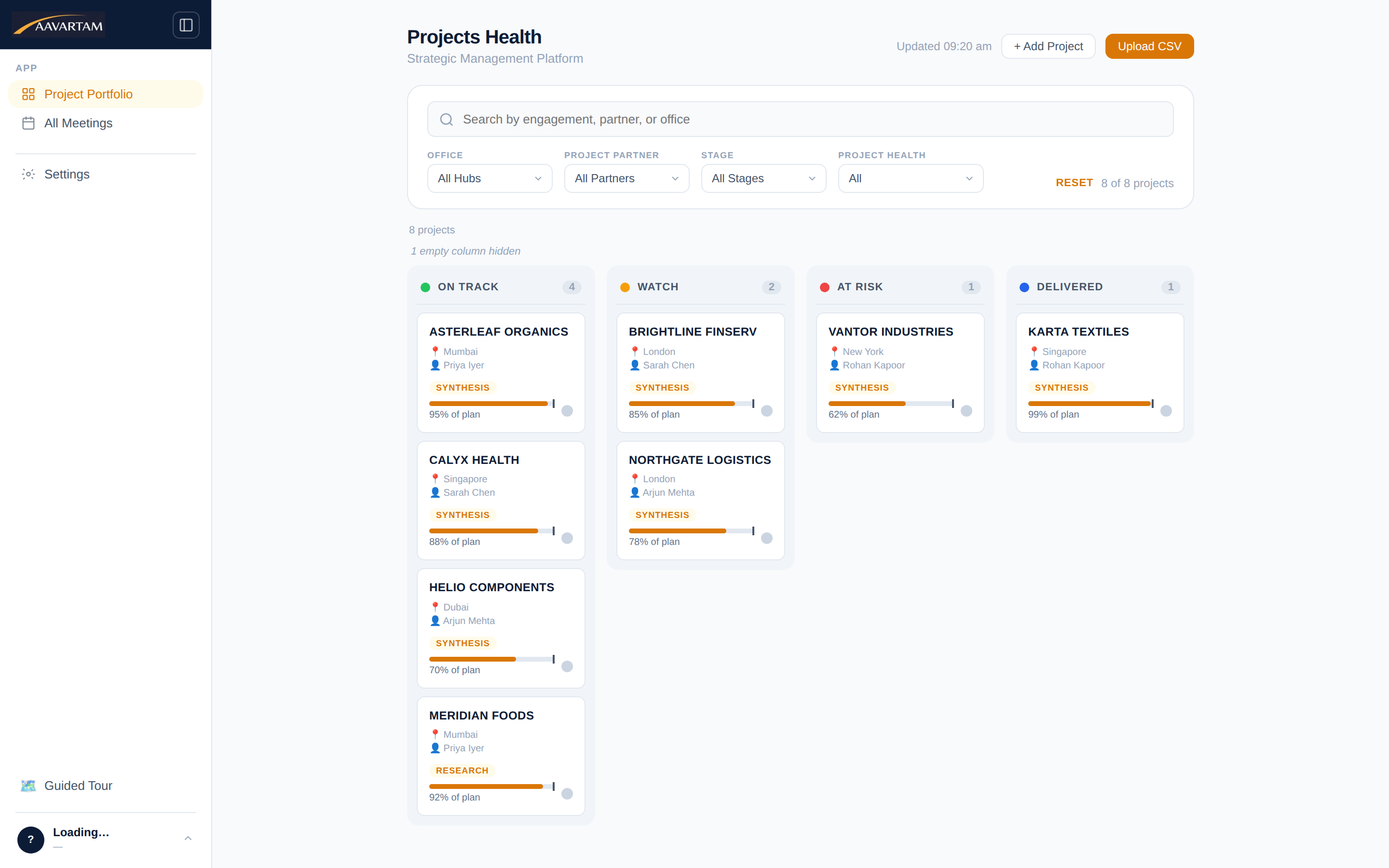
Task: Click the At Risk count badge
Action: [971, 287]
